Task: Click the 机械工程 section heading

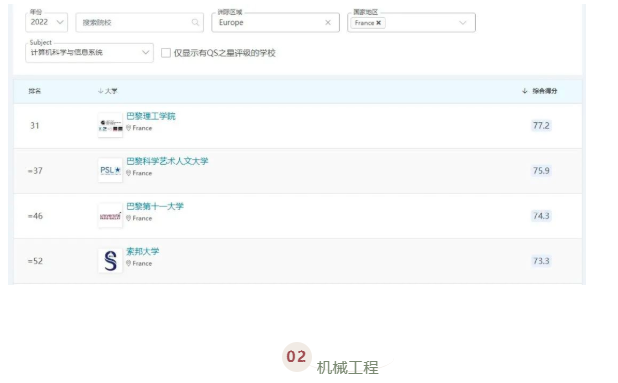Action: (348, 368)
